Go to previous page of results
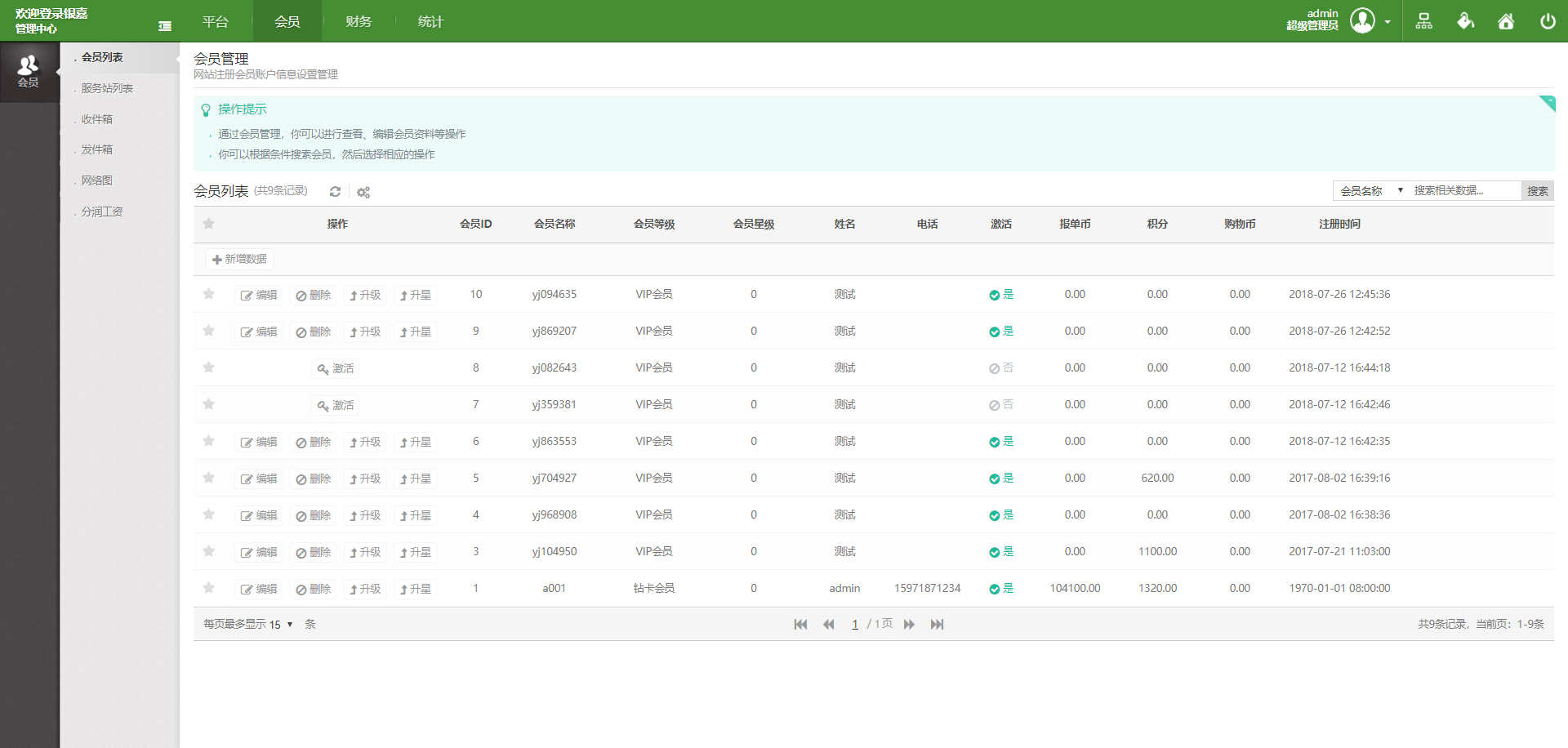 (x=828, y=625)
